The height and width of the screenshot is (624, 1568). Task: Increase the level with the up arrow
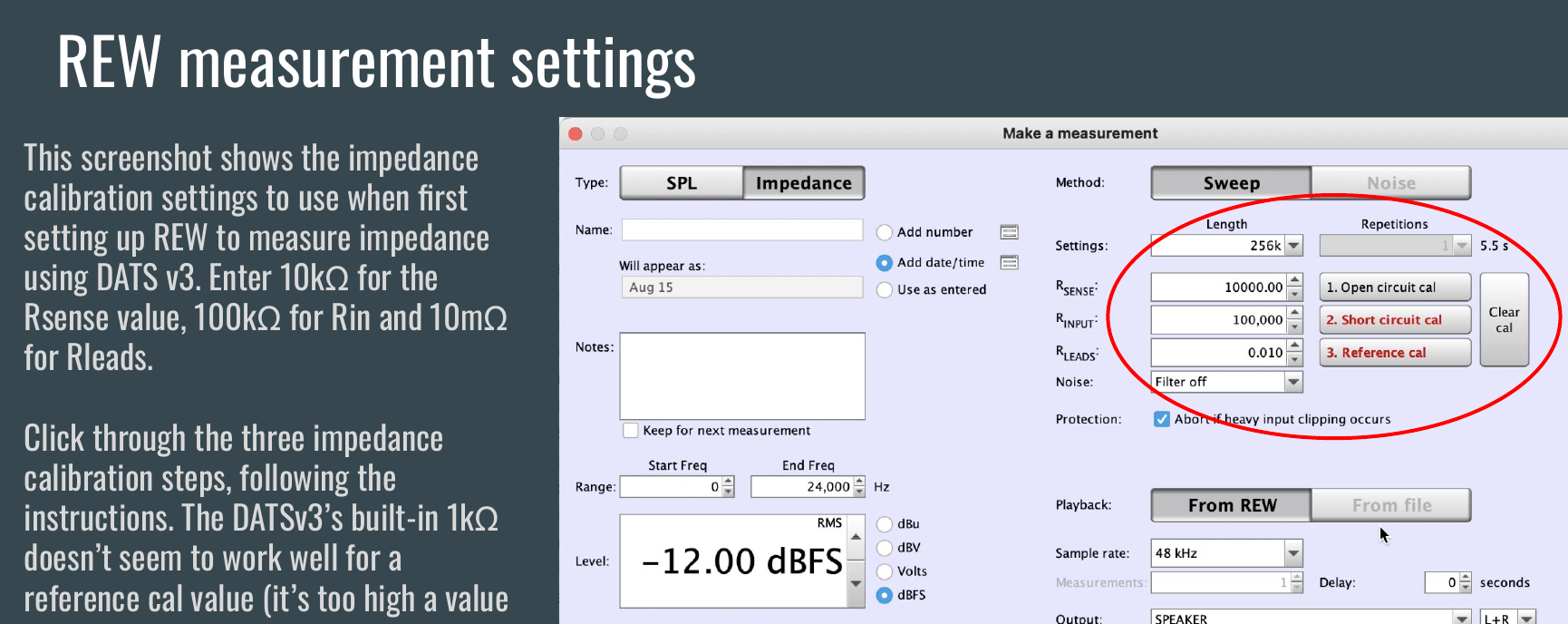pos(856,538)
